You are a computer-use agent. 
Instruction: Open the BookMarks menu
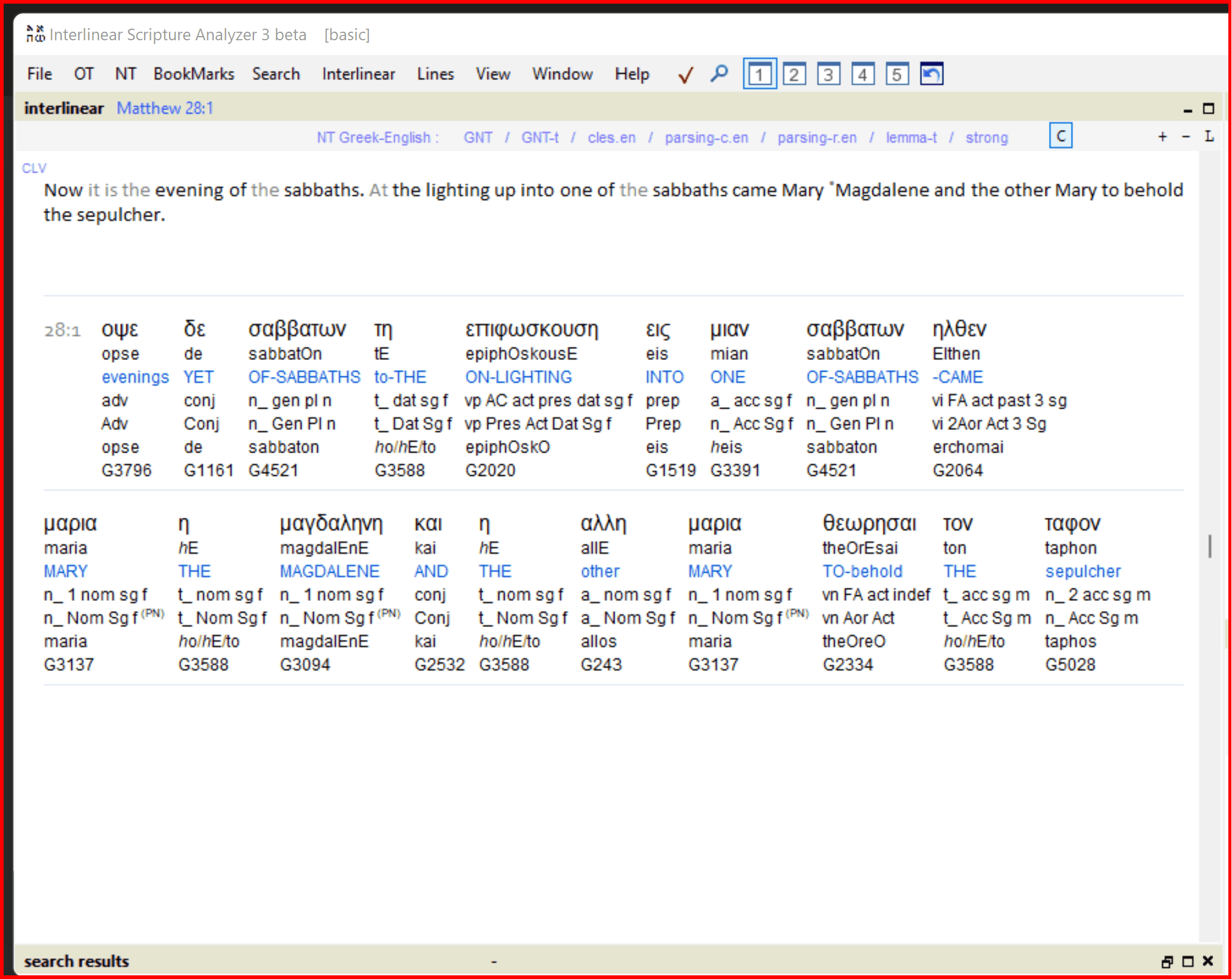click(x=193, y=74)
